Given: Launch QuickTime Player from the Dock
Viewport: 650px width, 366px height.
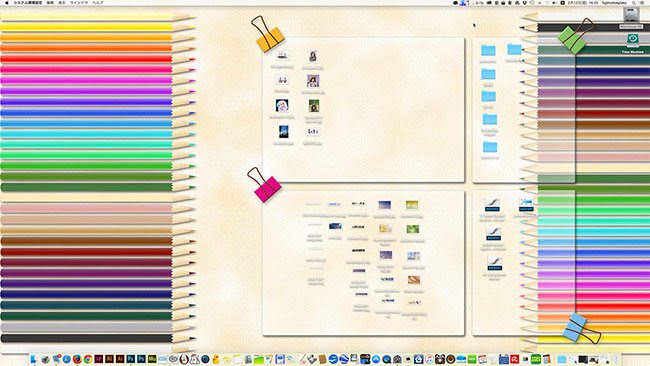Looking at the screenshot, I should (x=387, y=359).
